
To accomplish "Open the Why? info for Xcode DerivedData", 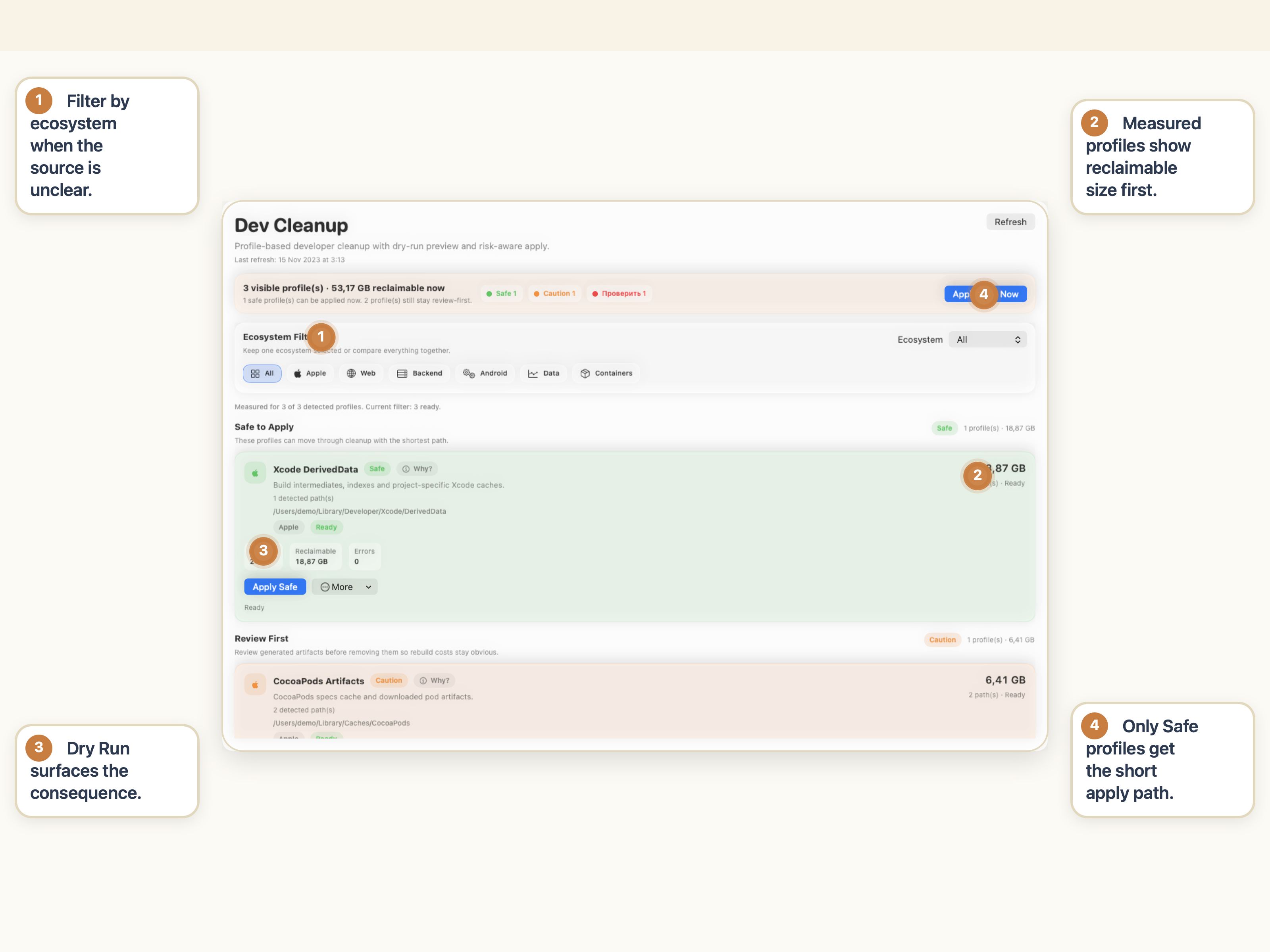I will coord(417,469).
